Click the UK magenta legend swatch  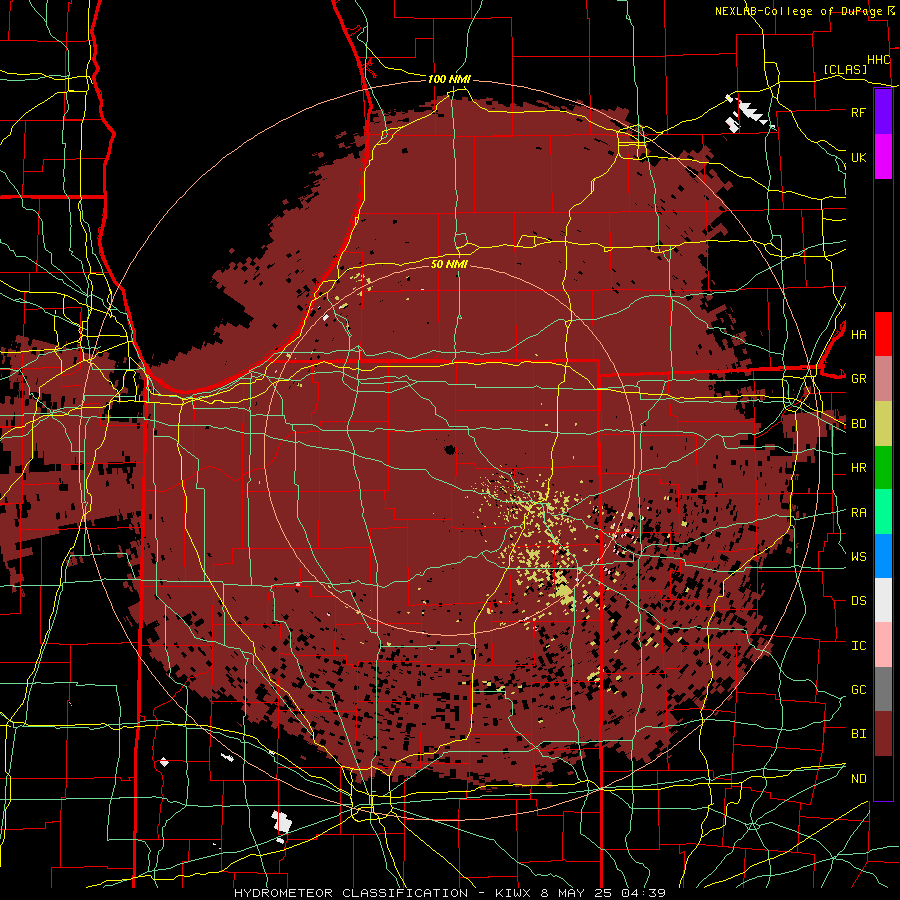pos(883,157)
